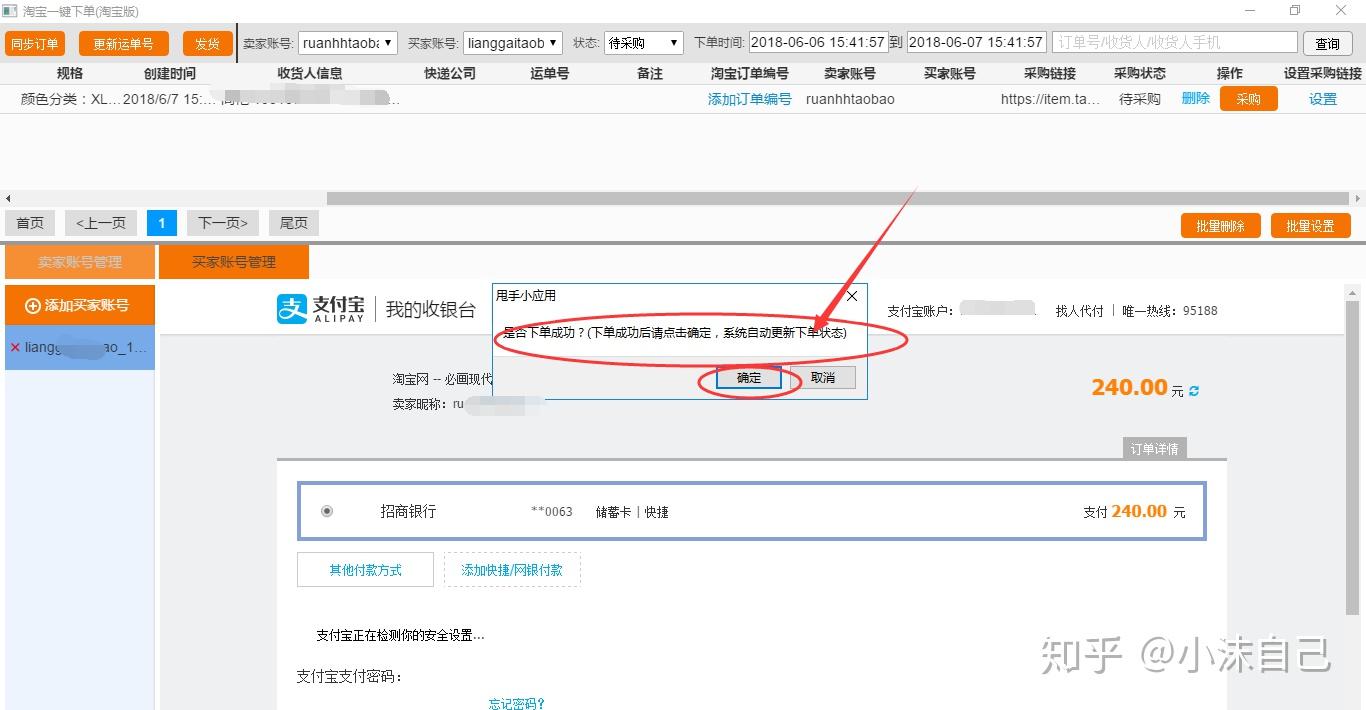The image size is (1366, 710).
Task: Click the 备注 column header
Action: tap(650, 73)
